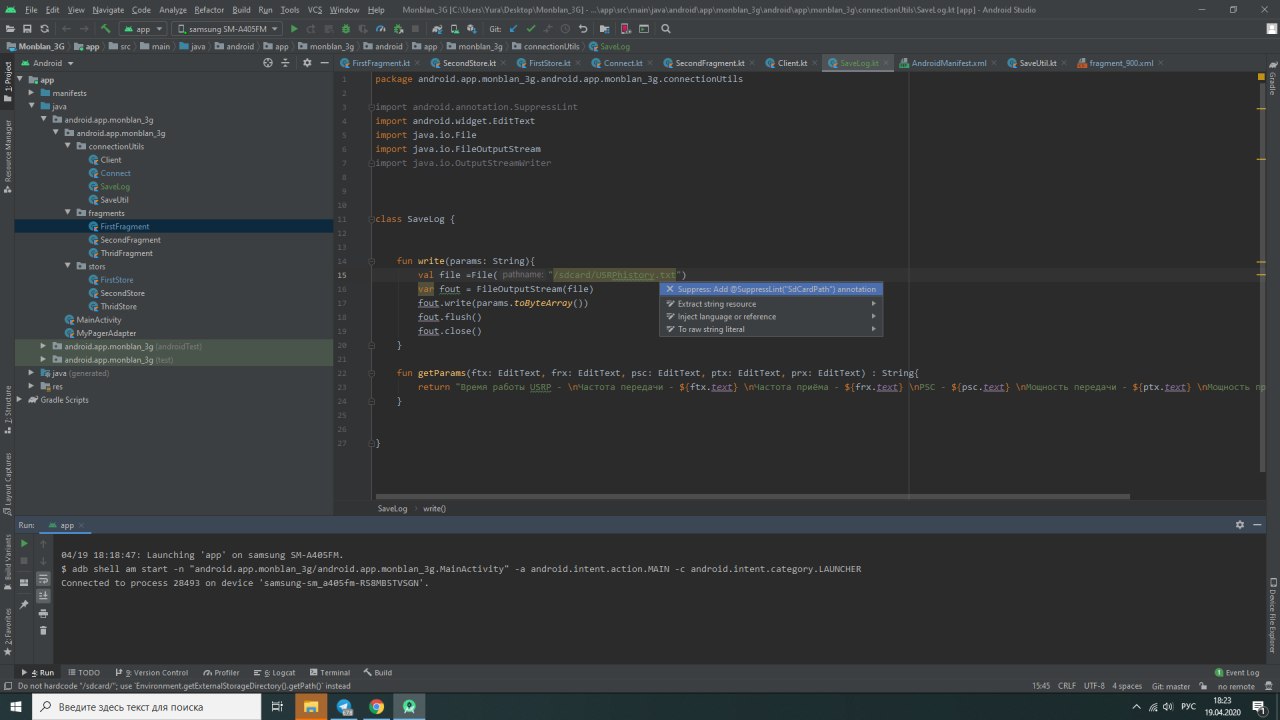Toggle scroll to end in Run console

pos(43,596)
